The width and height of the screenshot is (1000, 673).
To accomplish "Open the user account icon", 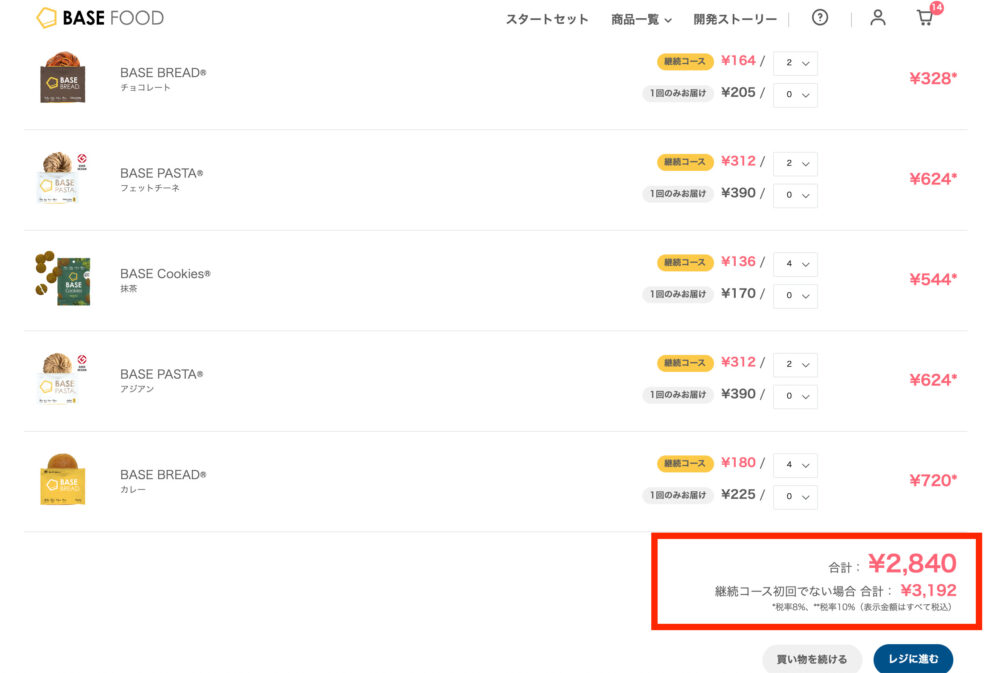I will click(x=878, y=18).
